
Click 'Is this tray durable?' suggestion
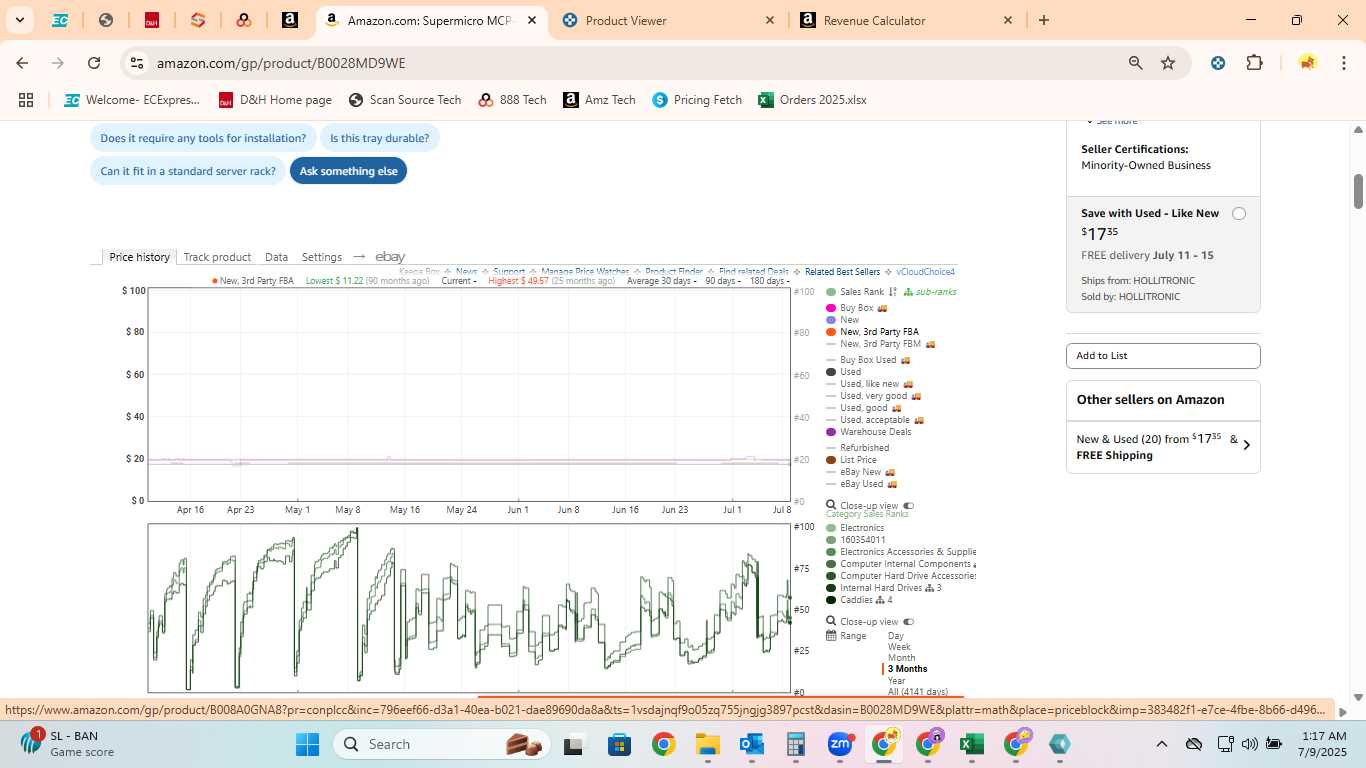click(379, 138)
